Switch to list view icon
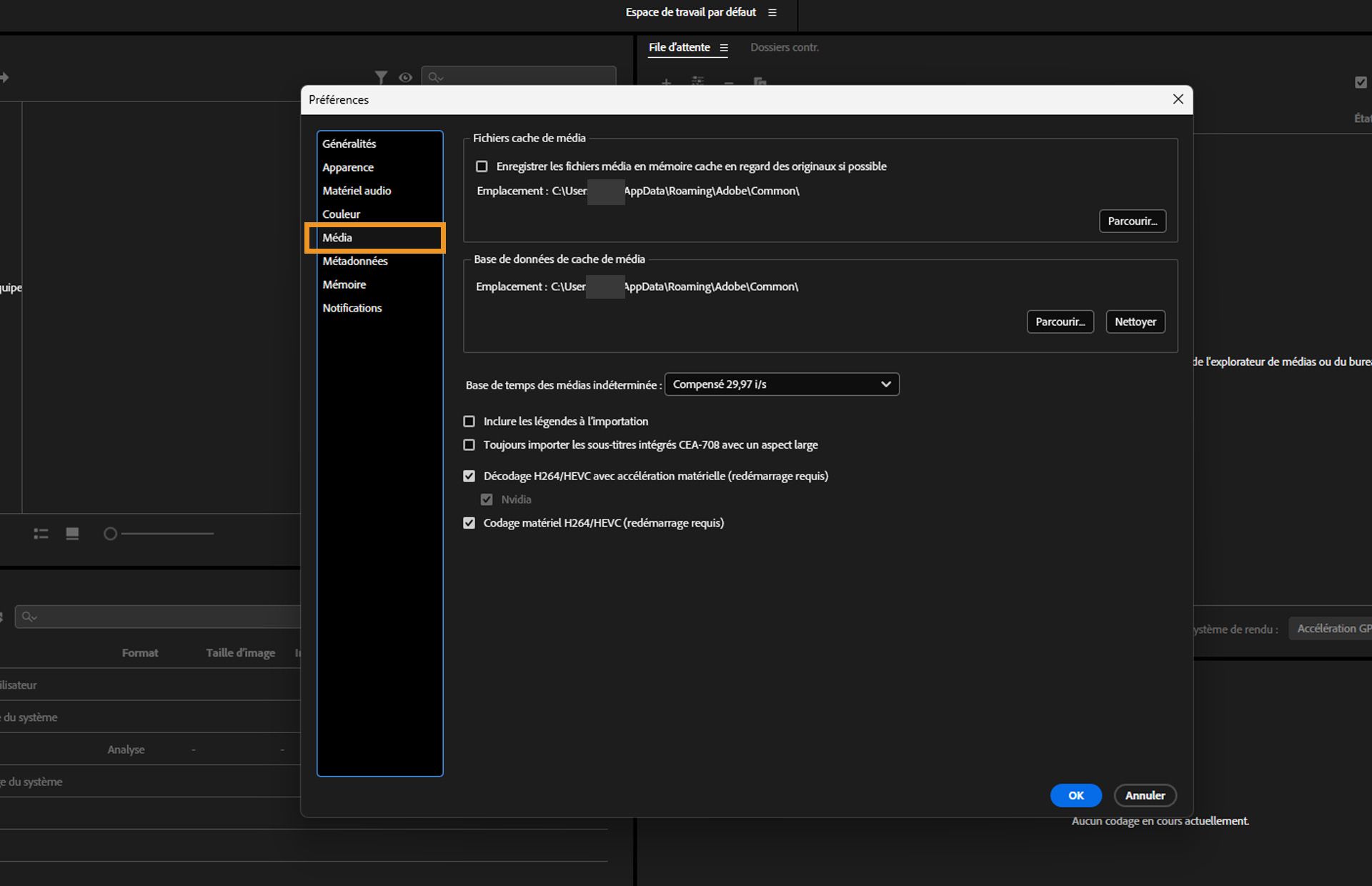 coord(41,534)
